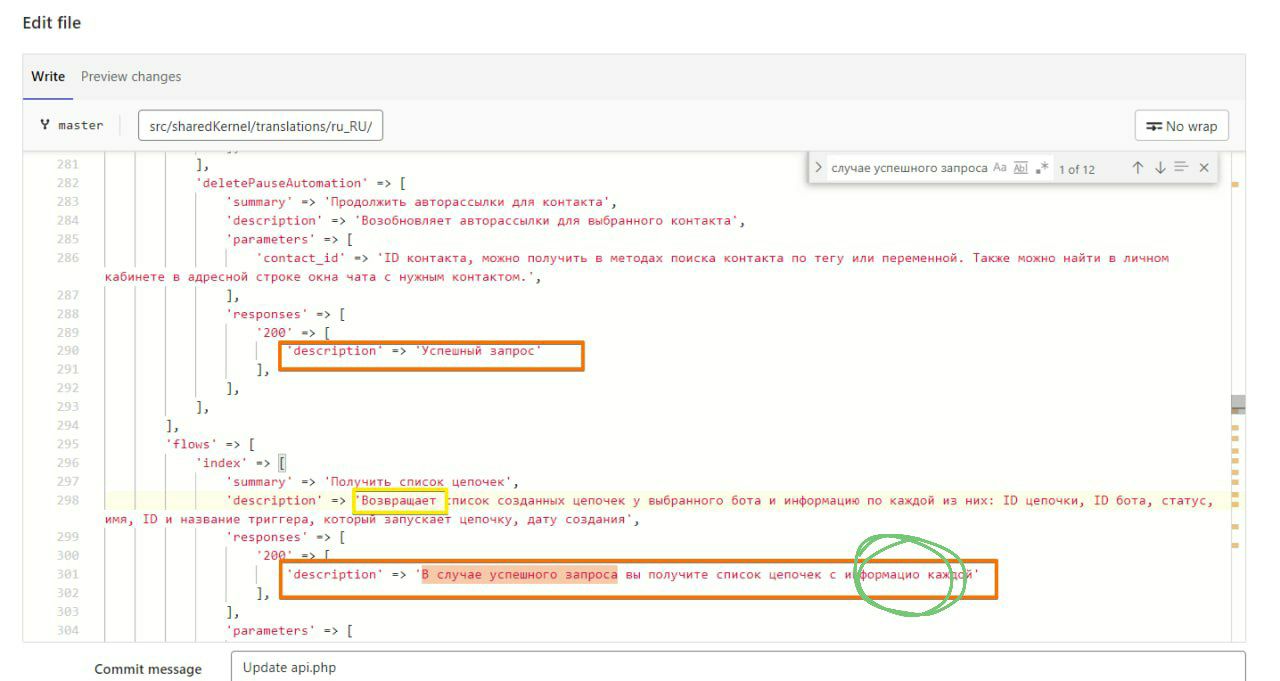
Task: Close the find widget
Action: 1204,168
